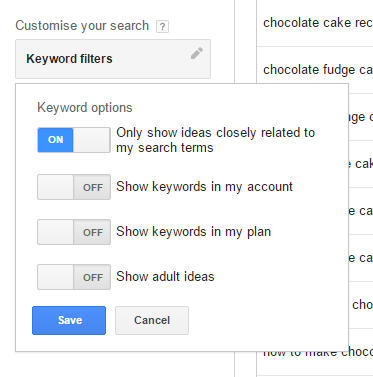Cancel the keyword options dialog
The height and width of the screenshot is (377, 373).
coord(152,320)
